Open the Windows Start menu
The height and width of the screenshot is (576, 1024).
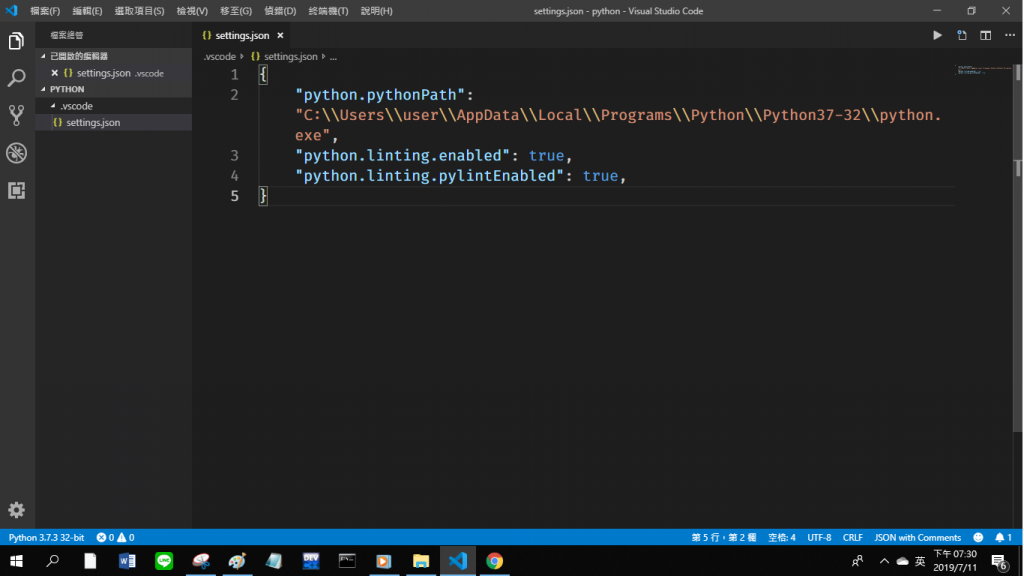tap(16, 561)
